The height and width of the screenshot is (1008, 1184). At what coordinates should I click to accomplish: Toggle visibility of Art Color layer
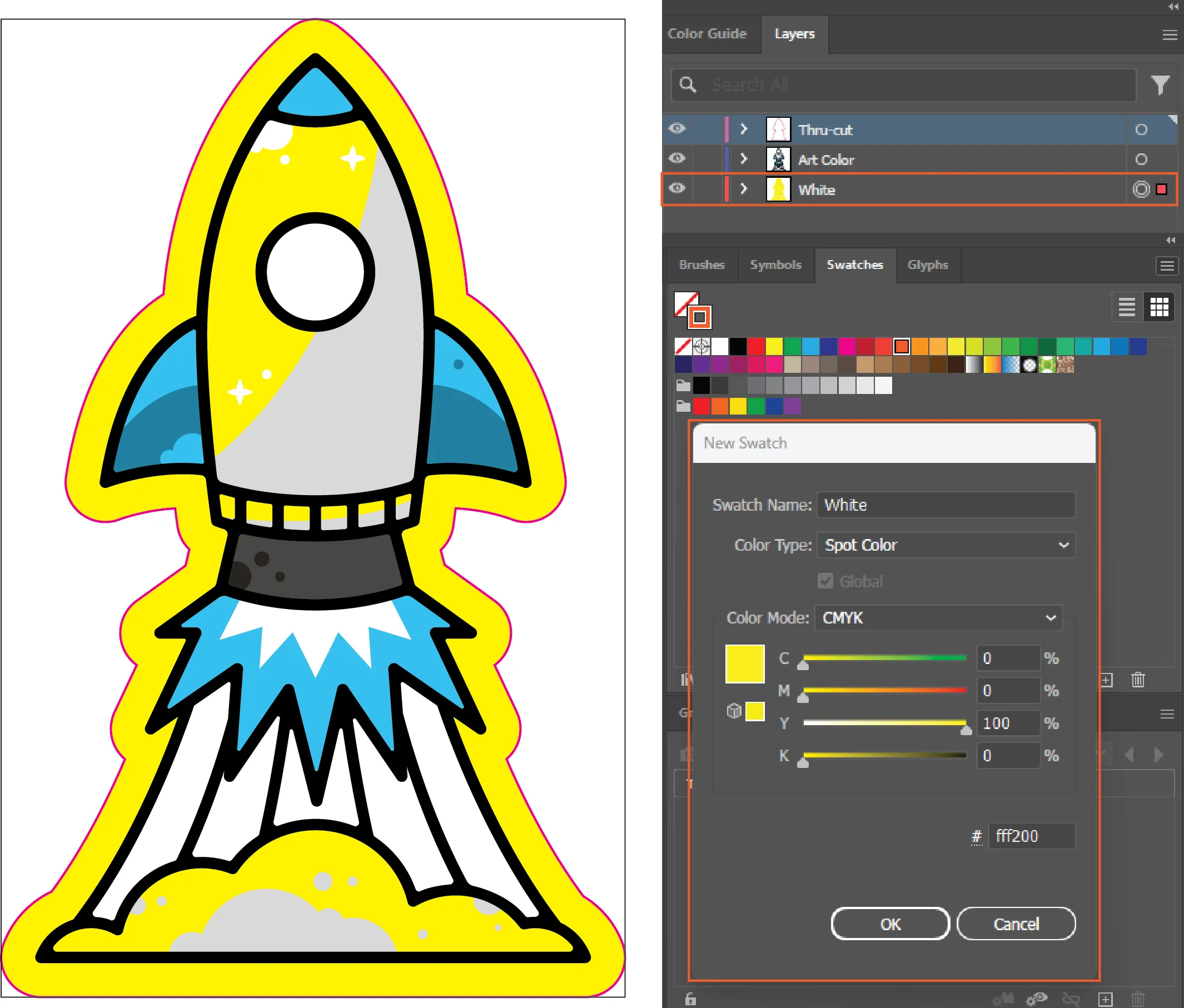click(x=677, y=158)
